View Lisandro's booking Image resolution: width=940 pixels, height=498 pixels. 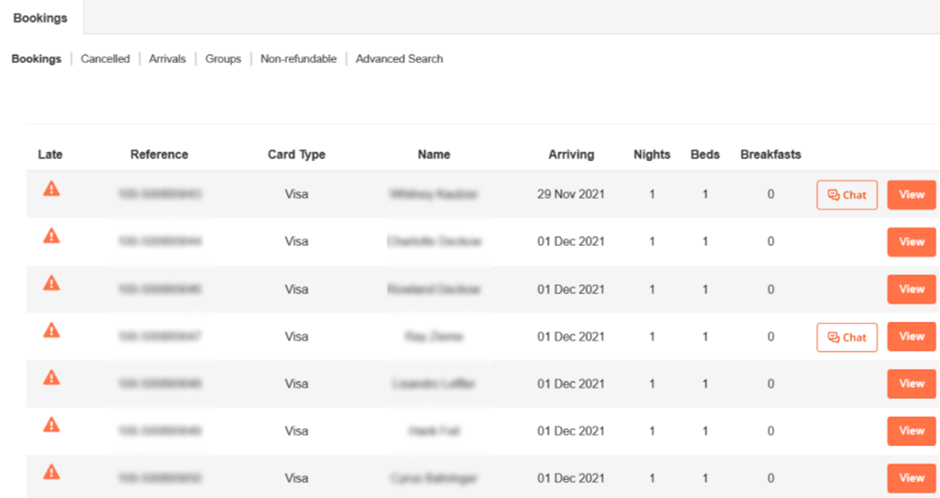[x=911, y=384]
